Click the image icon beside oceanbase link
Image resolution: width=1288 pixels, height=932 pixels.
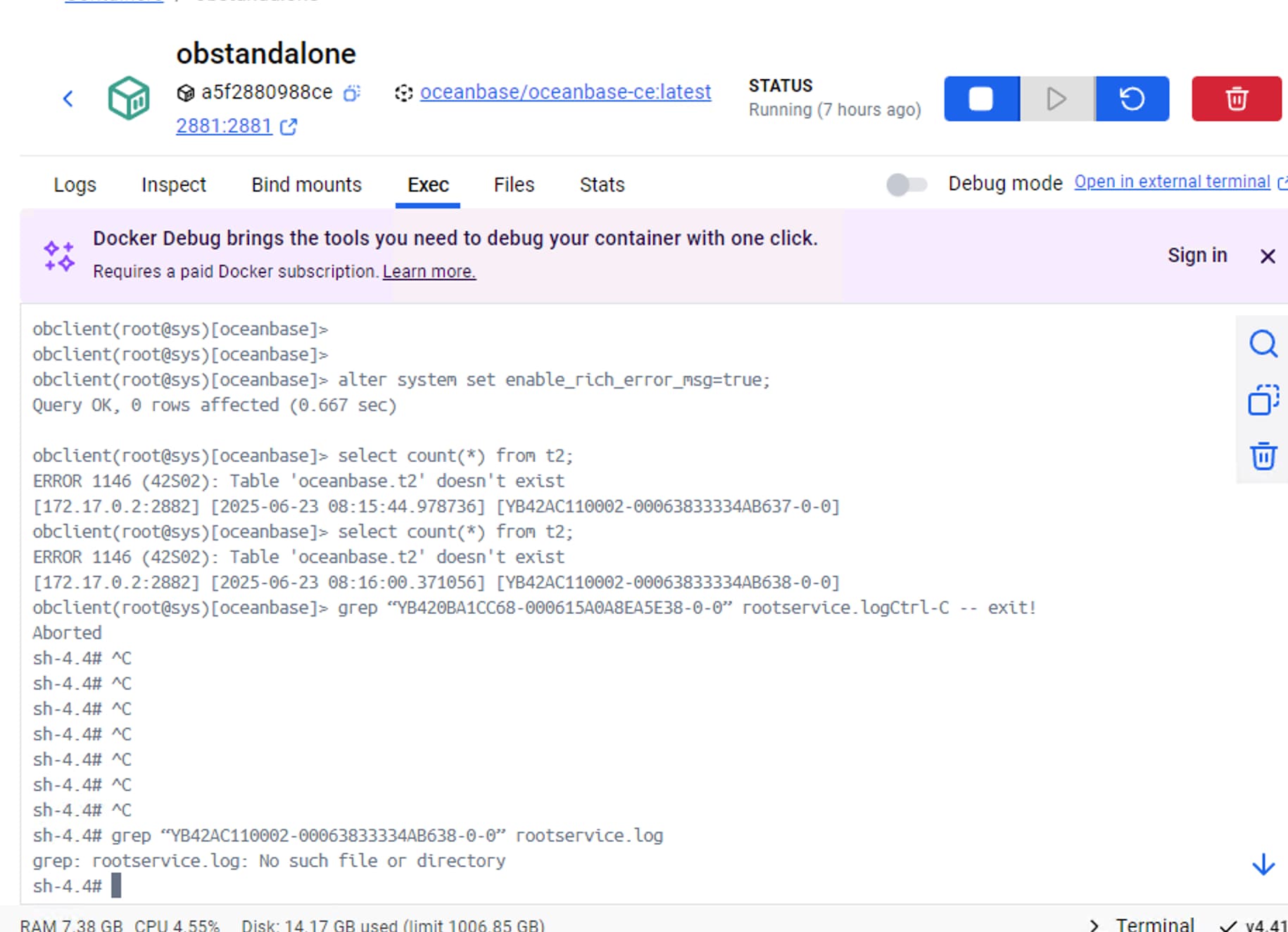(403, 93)
